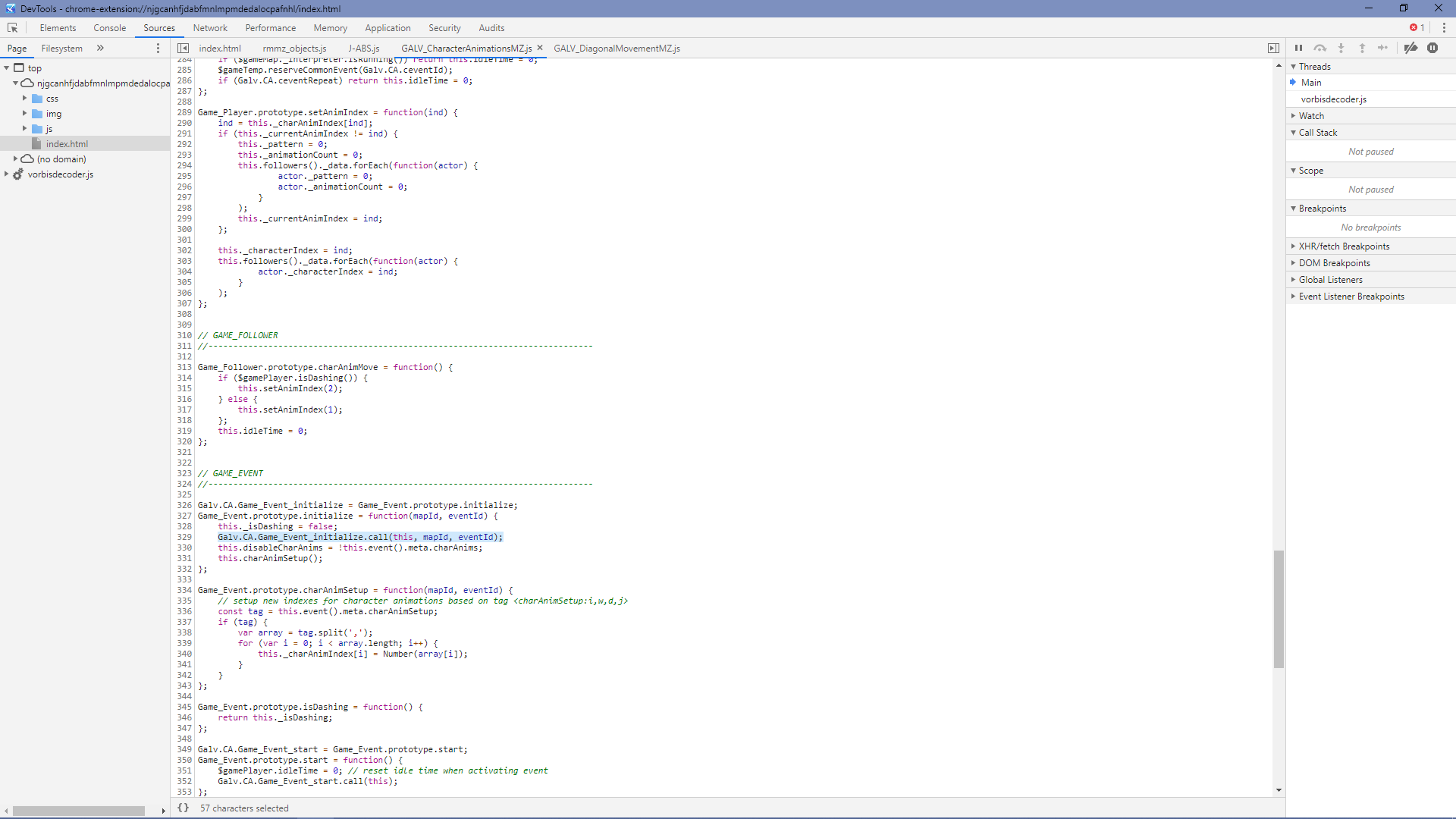The width and height of the screenshot is (1456, 819).
Task: Click pretty print braces icon
Action: (x=183, y=808)
